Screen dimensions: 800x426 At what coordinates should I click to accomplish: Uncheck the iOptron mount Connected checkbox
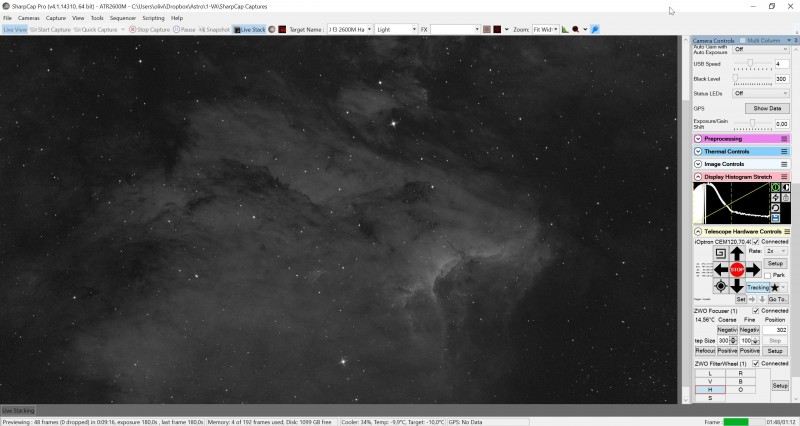pyautogui.click(x=756, y=242)
